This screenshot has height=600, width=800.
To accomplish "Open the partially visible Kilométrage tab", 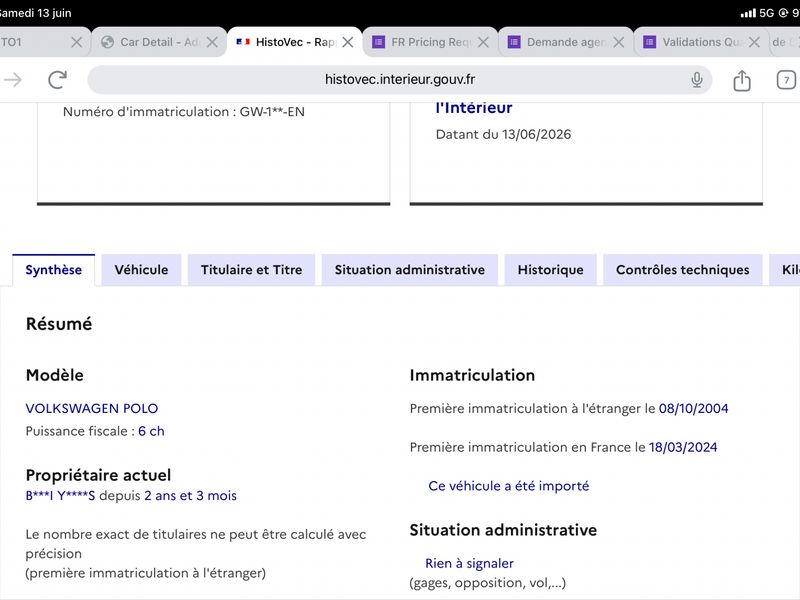I will tap(786, 270).
